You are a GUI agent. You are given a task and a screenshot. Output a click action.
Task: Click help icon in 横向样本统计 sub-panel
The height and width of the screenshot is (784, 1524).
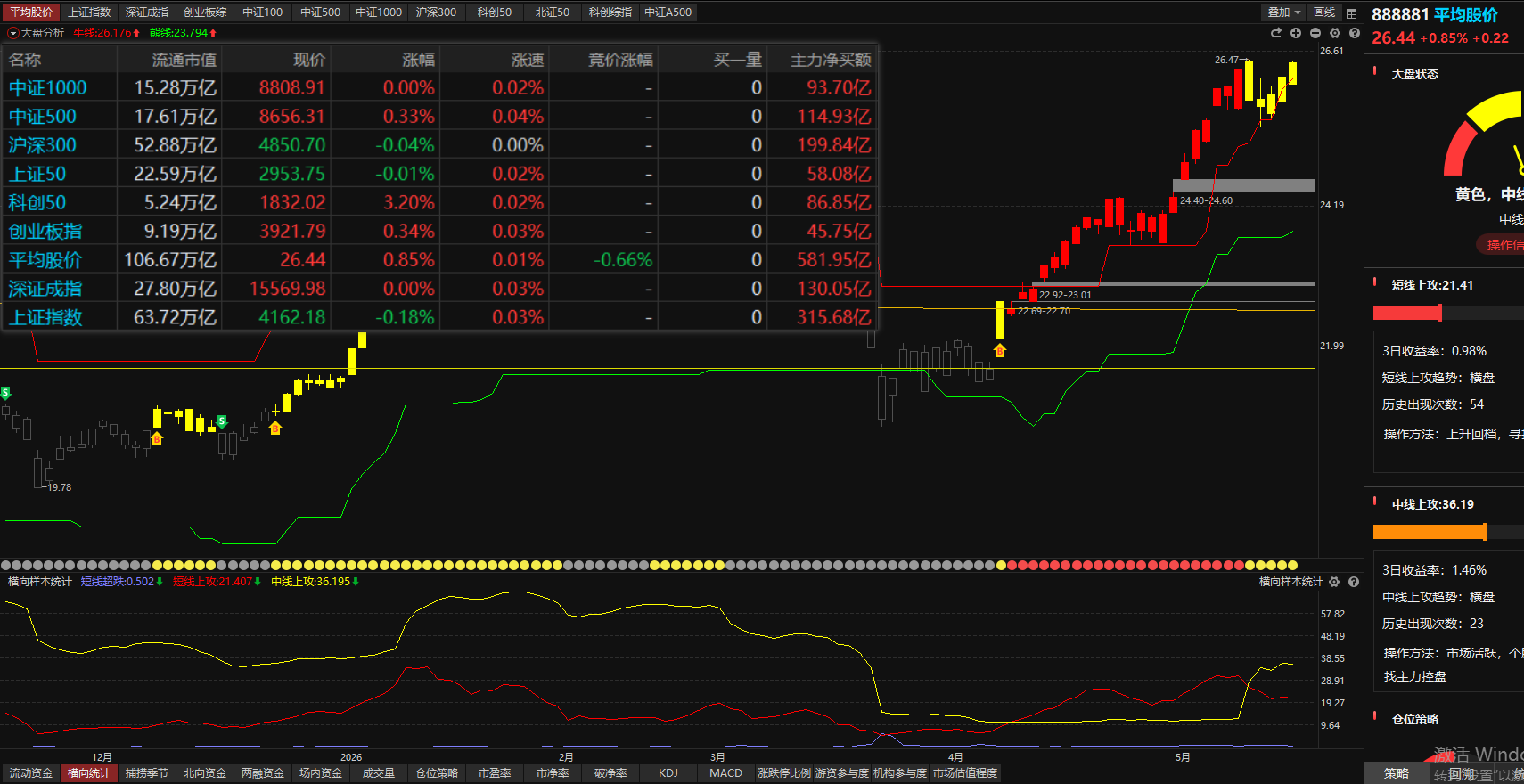point(1354,582)
